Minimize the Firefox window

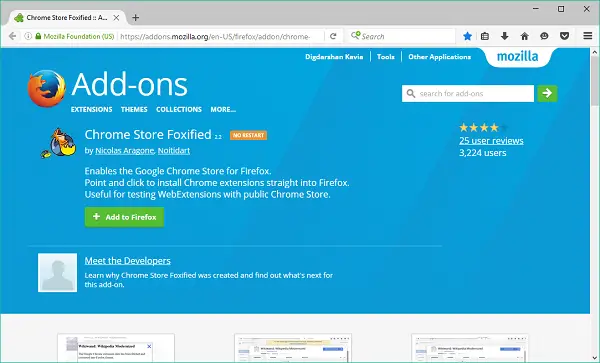click(x=536, y=8)
